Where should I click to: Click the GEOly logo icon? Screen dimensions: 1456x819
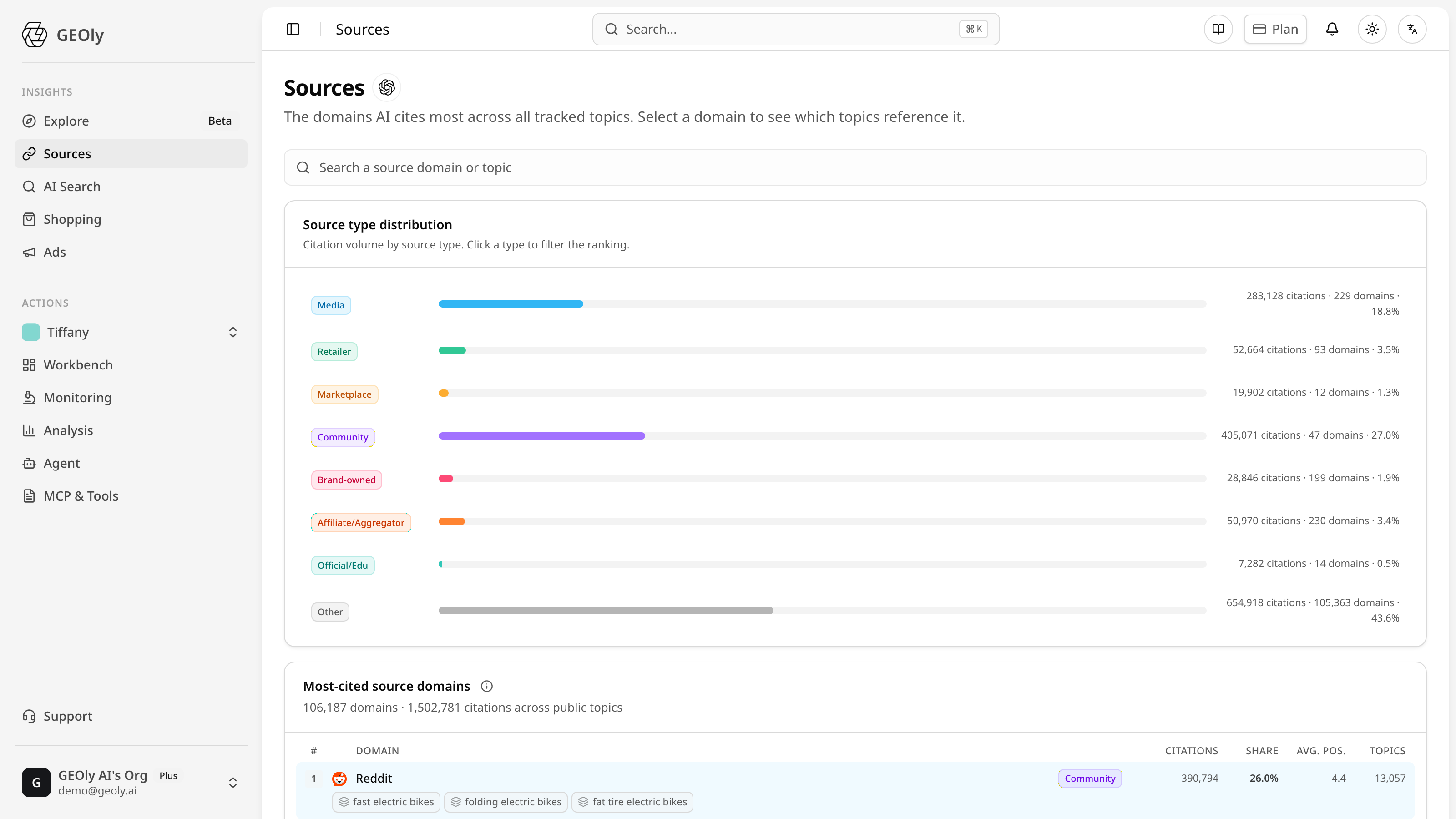(x=35, y=35)
